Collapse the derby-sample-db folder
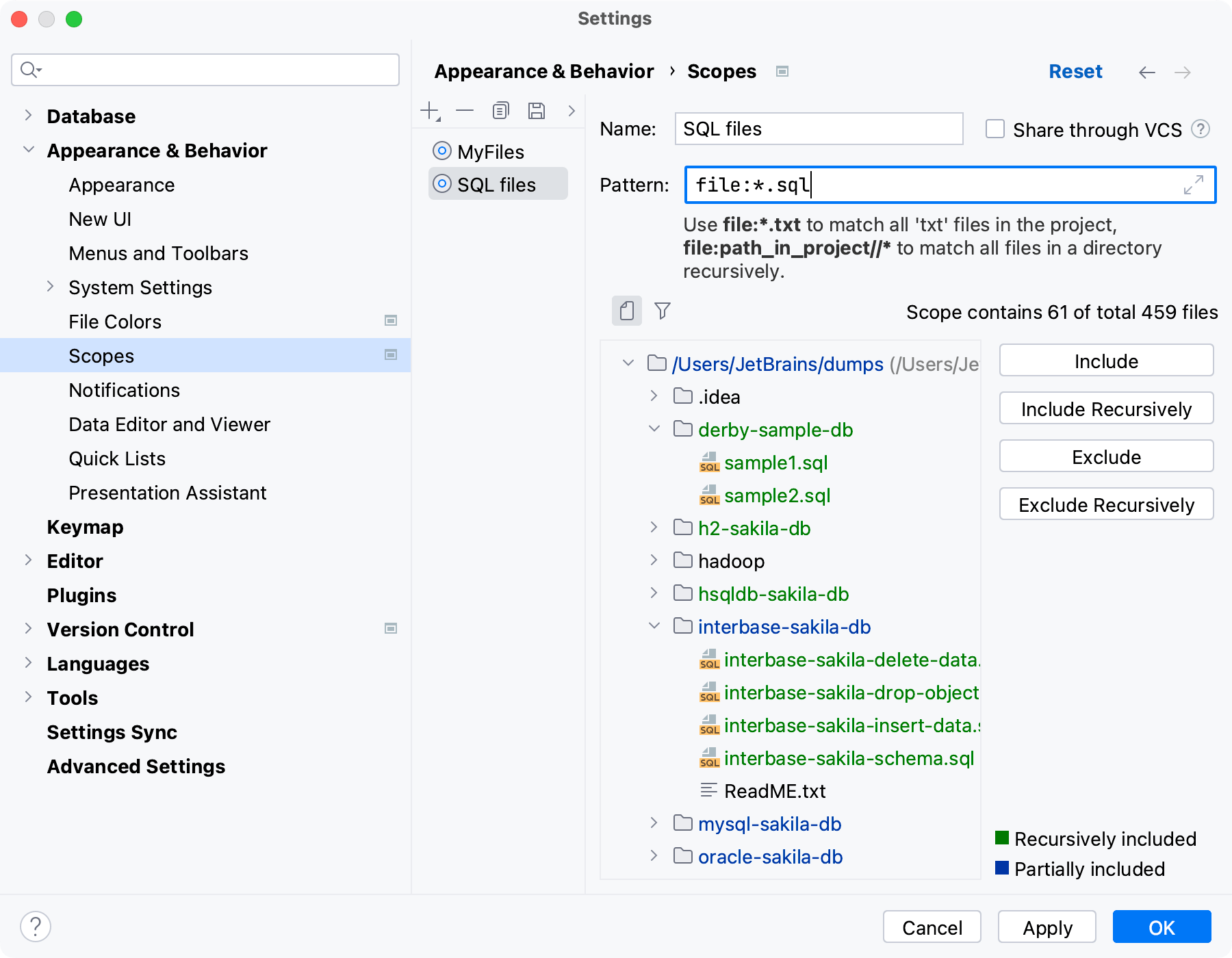Image resolution: width=1232 pixels, height=958 pixels. (x=654, y=429)
